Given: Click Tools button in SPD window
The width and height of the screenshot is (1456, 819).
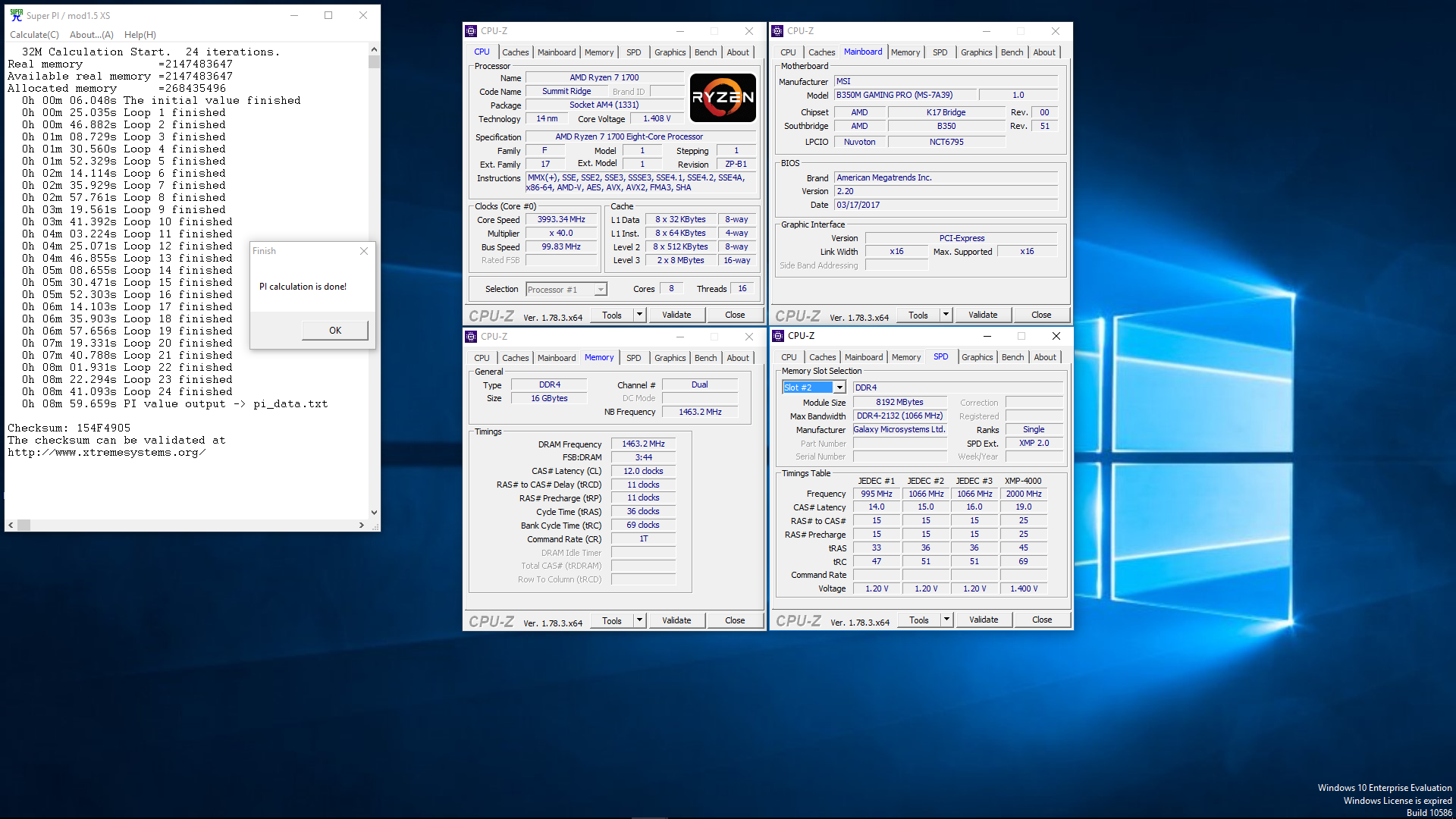Looking at the screenshot, I should tap(919, 620).
